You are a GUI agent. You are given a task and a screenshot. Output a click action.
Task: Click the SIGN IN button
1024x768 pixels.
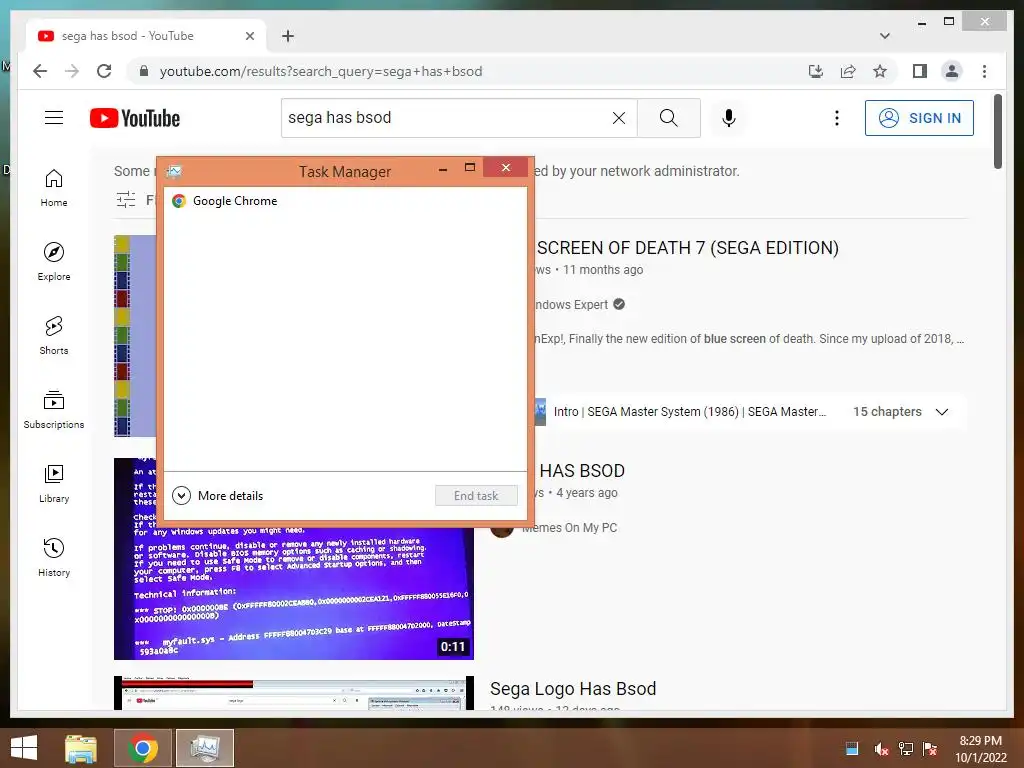(919, 118)
